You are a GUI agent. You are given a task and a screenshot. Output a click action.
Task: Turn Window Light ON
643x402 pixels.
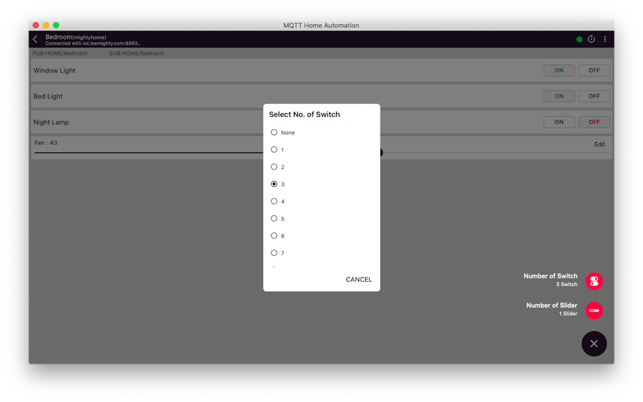559,71
